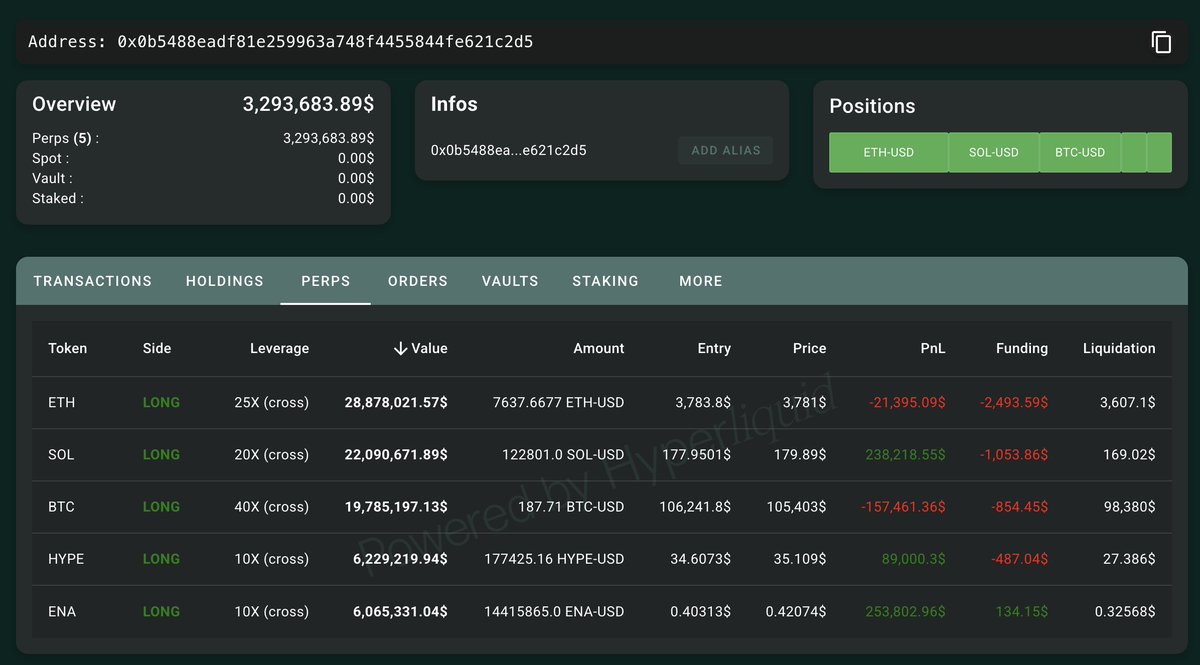Sort table by Price column header
The width and height of the screenshot is (1200, 665).
click(810, 348)
